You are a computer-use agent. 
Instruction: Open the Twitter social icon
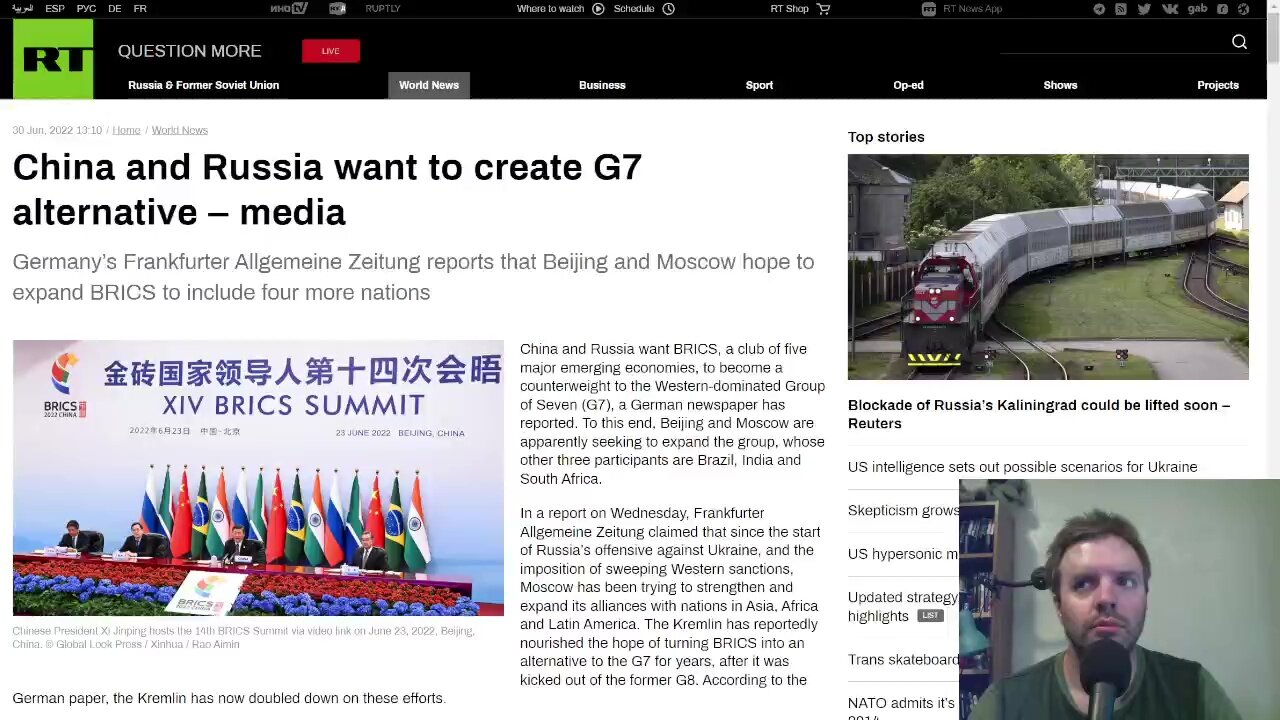click(x=1144, y=9)
